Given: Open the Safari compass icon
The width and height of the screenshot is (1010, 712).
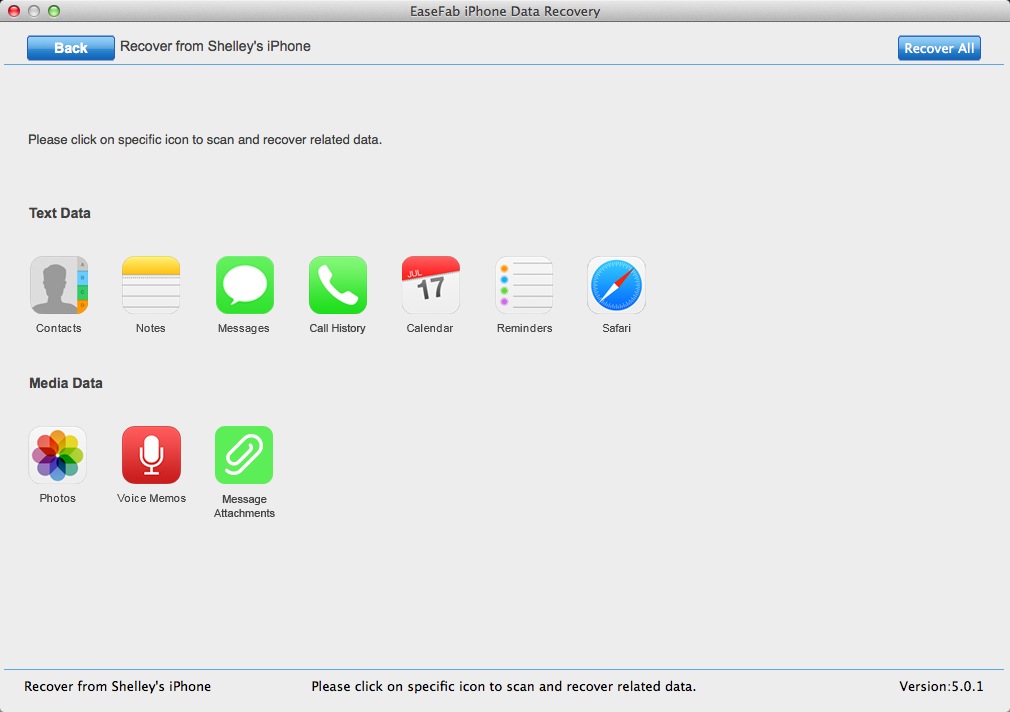Looking at the screenshot, I should (616, 285).
